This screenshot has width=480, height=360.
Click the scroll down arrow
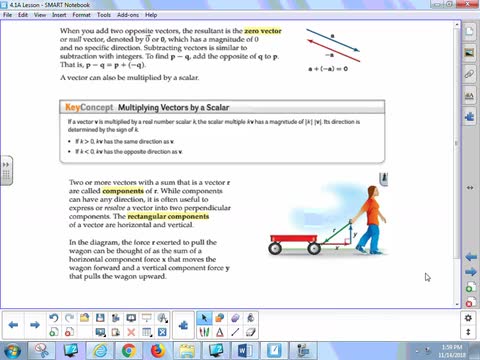(457, 304)
